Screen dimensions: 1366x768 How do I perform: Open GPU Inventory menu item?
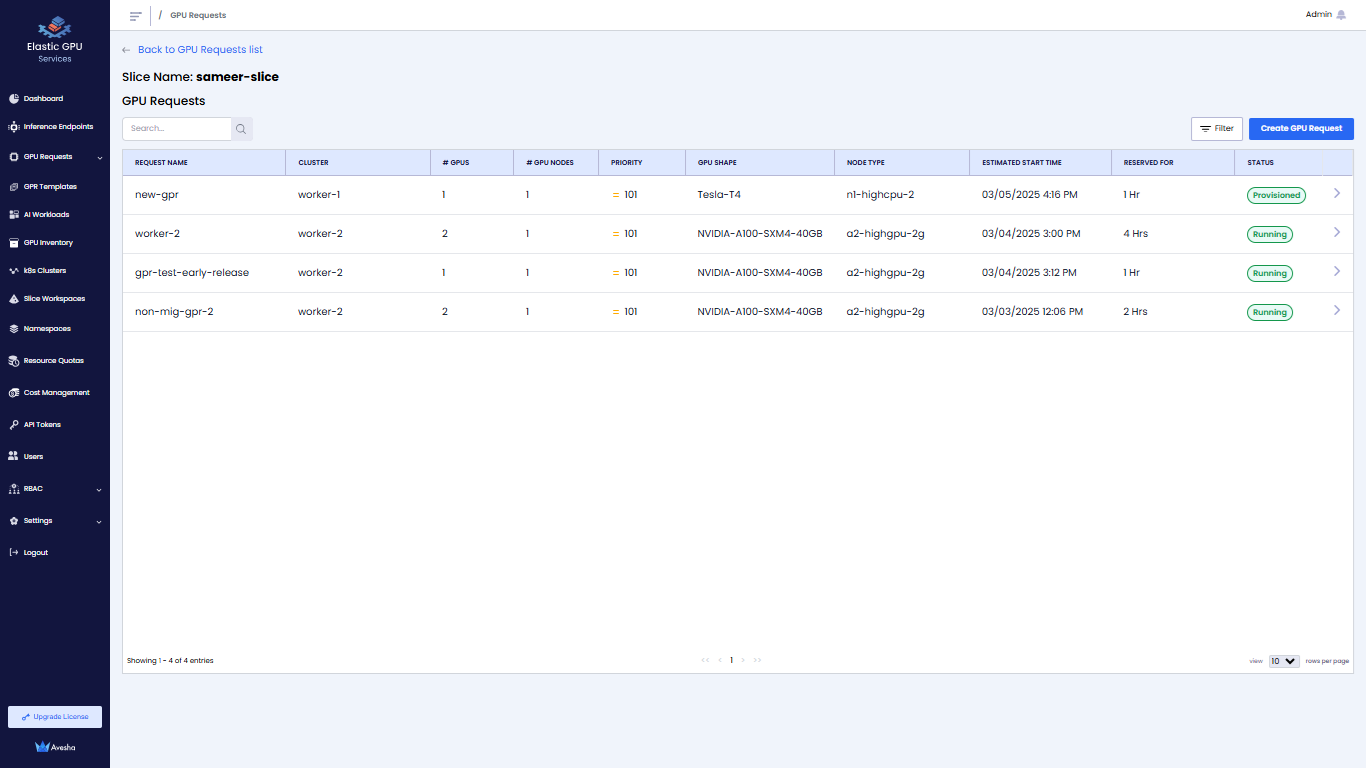tap(48, 243)
